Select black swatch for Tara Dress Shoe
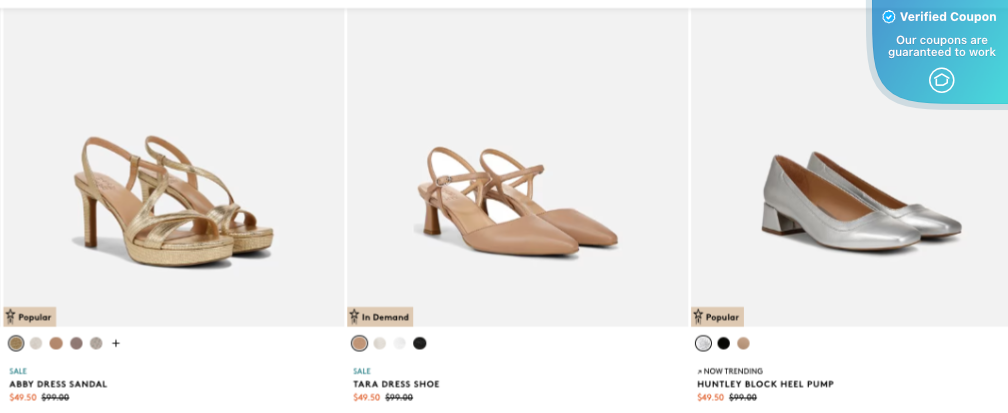The image size is (1008, 413). coord(420,343)
